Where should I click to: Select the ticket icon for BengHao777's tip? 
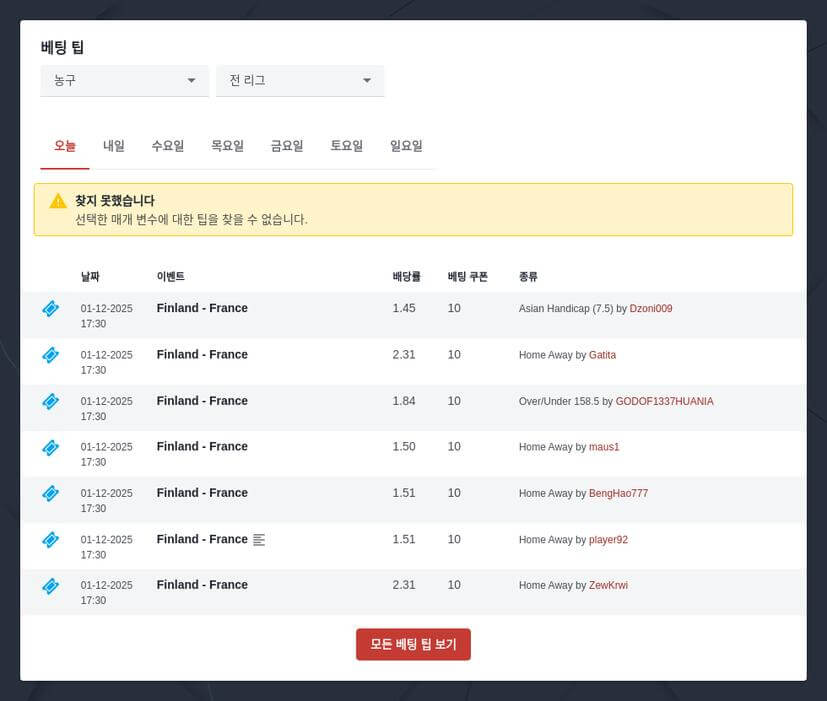pyautogui.click(x=50, y=493)
